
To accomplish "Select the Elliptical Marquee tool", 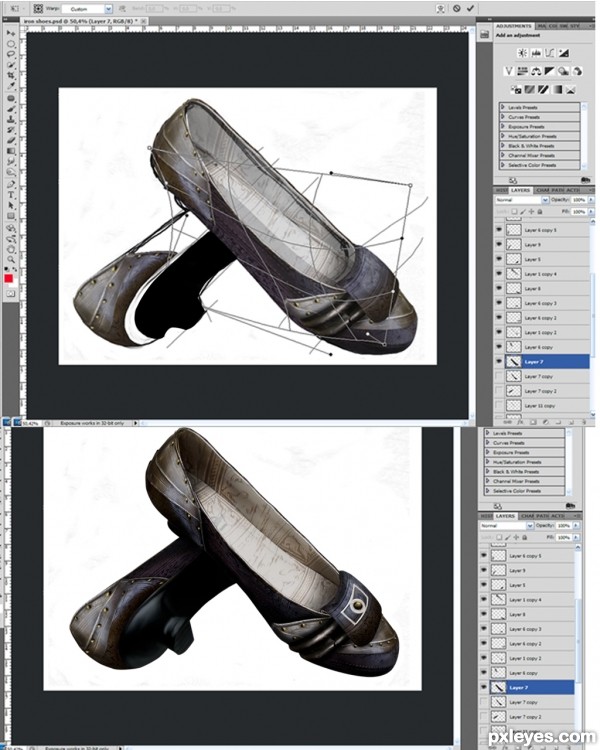I will click(11, 44).
